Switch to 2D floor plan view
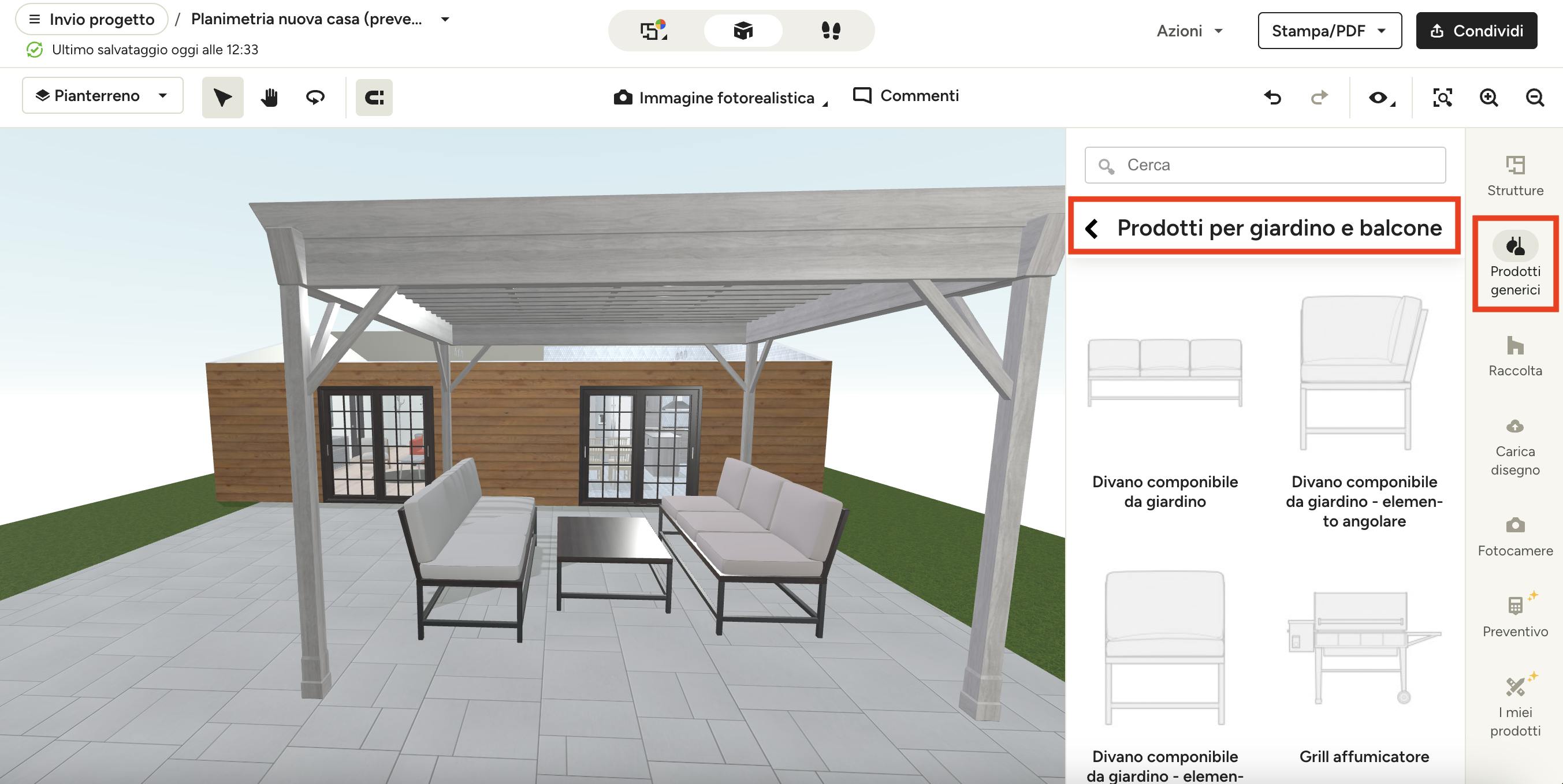 tap(654, 31)
